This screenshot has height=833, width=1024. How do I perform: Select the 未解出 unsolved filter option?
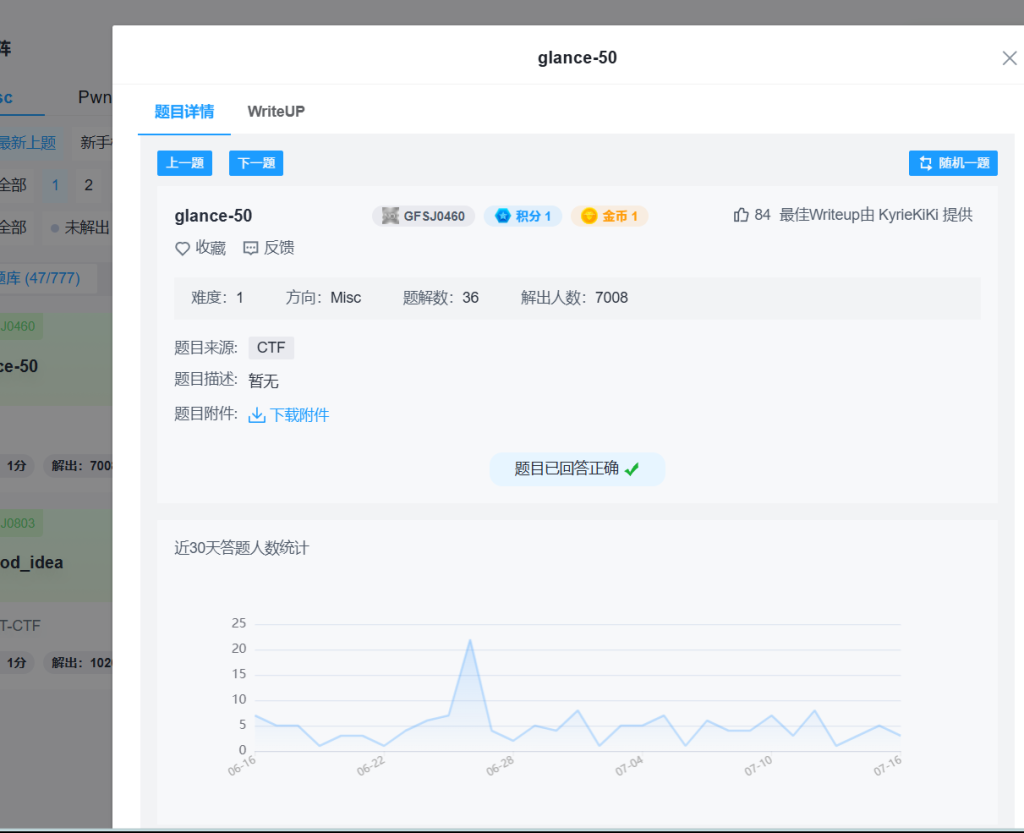point(84,228)
